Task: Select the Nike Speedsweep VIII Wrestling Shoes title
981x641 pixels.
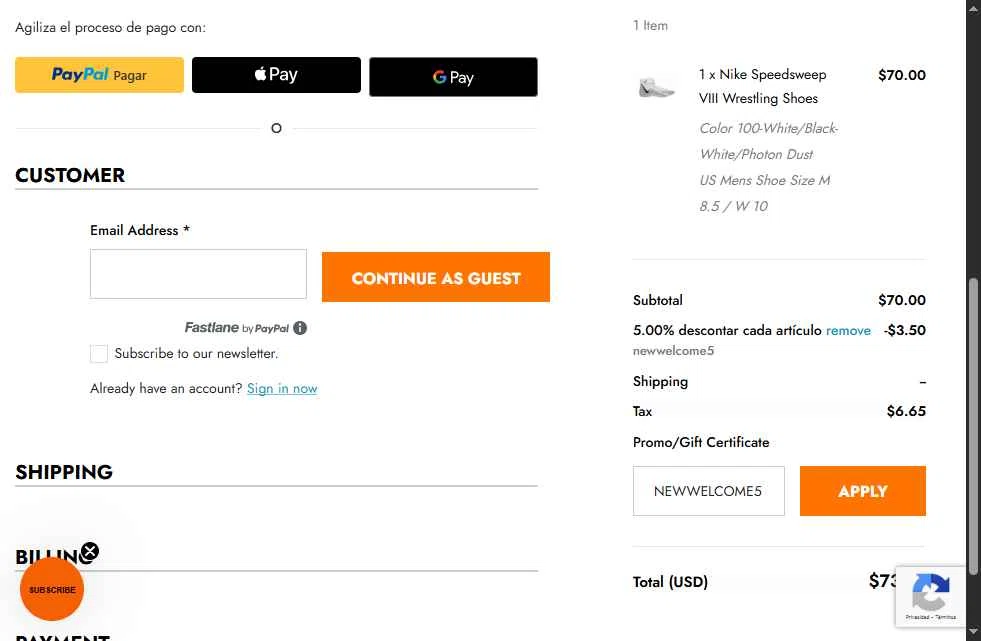Action: (x=762, y=86)
